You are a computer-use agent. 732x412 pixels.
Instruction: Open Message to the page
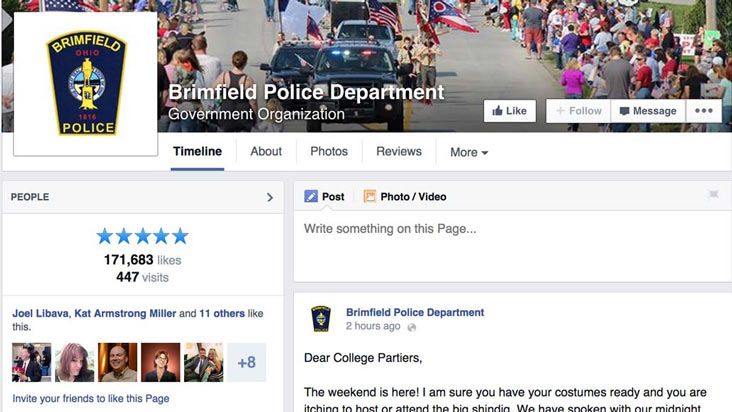coord(648,111)
